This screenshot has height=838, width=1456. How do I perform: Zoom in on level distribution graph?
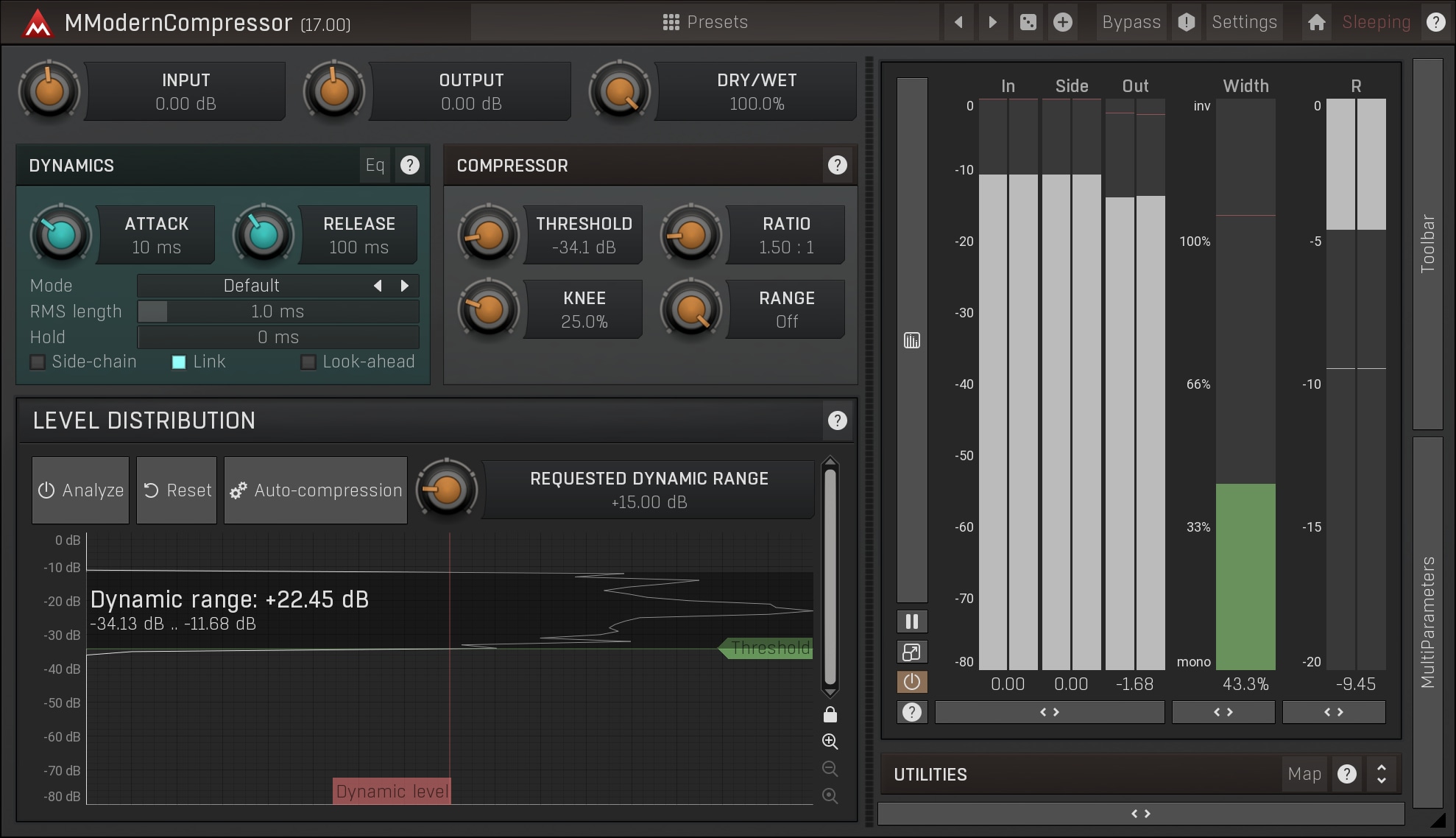pos(830,742)
